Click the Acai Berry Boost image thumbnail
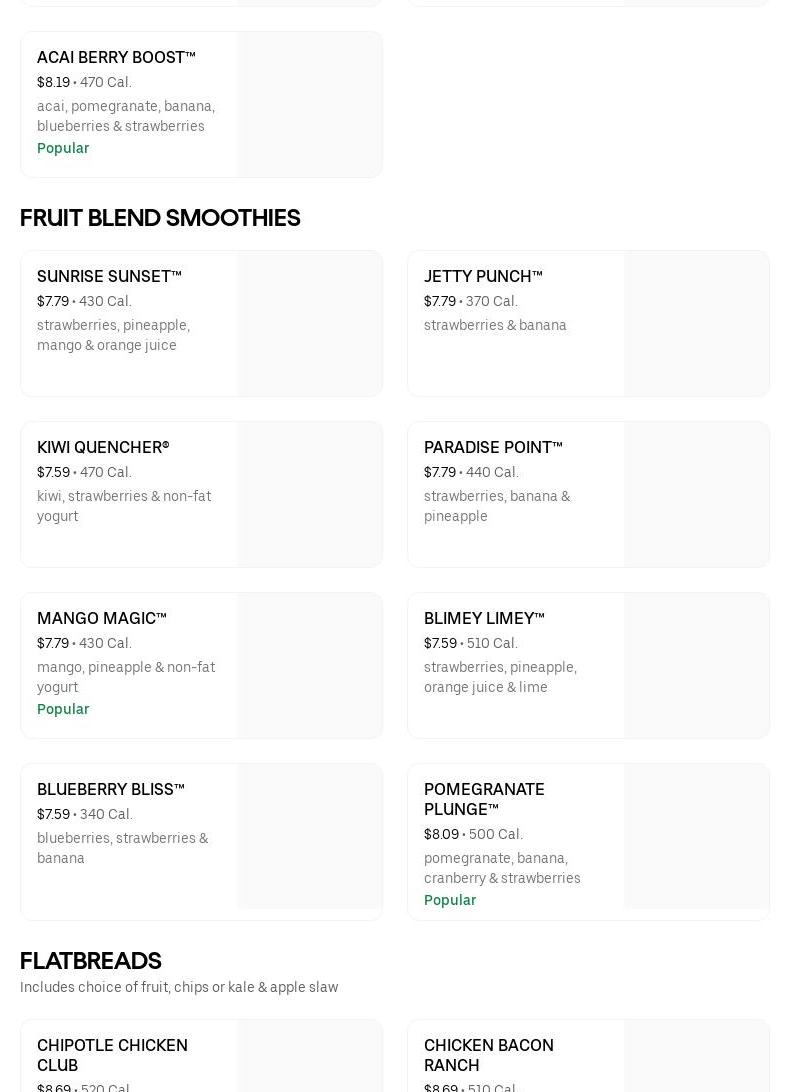The image size is (804, 1092). click(x=309, y=105)
